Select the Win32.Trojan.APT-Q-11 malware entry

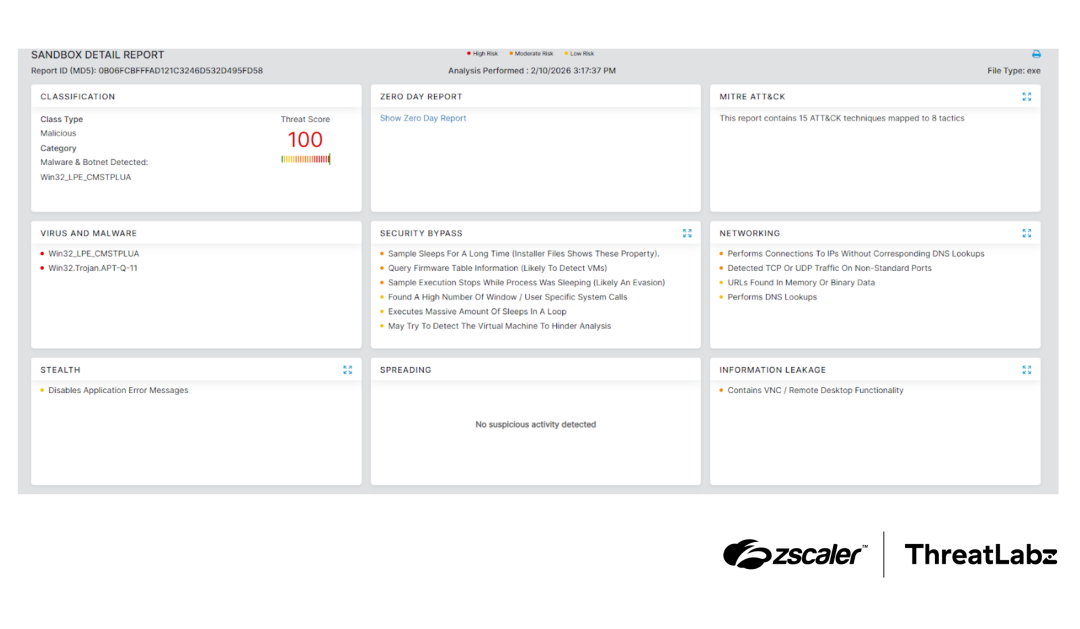(x=93, y=268)
